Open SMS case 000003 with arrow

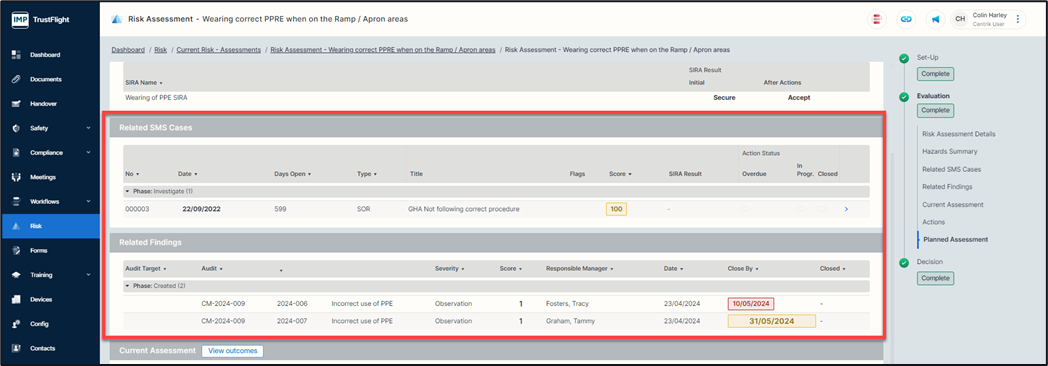tap(846, 209)
